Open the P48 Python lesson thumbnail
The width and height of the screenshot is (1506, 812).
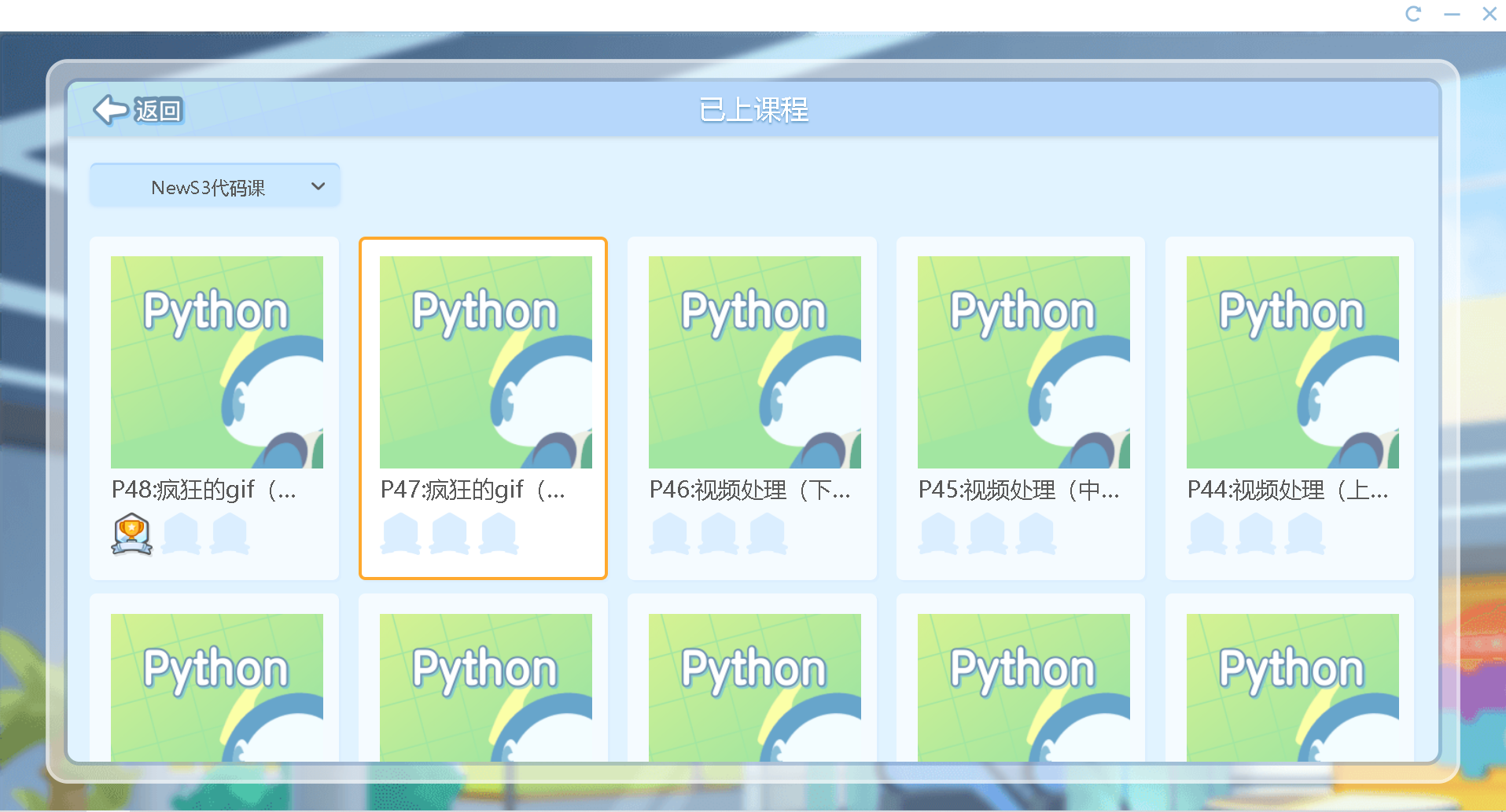217,362
